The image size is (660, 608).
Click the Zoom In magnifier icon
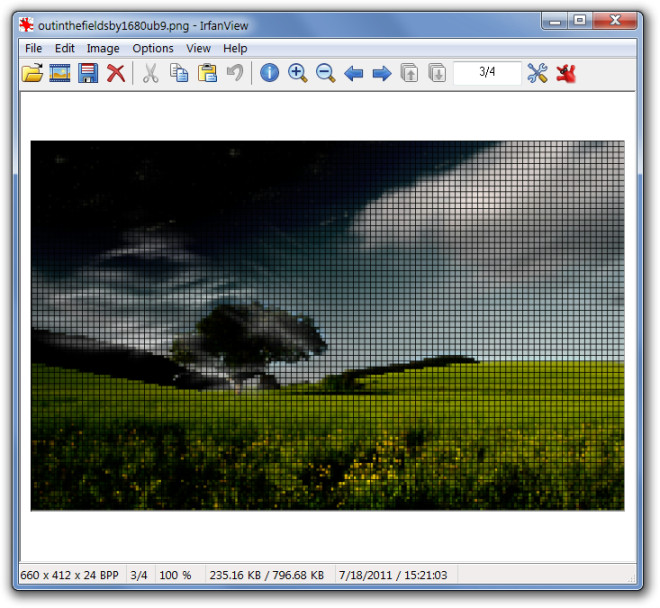[298, 73]
